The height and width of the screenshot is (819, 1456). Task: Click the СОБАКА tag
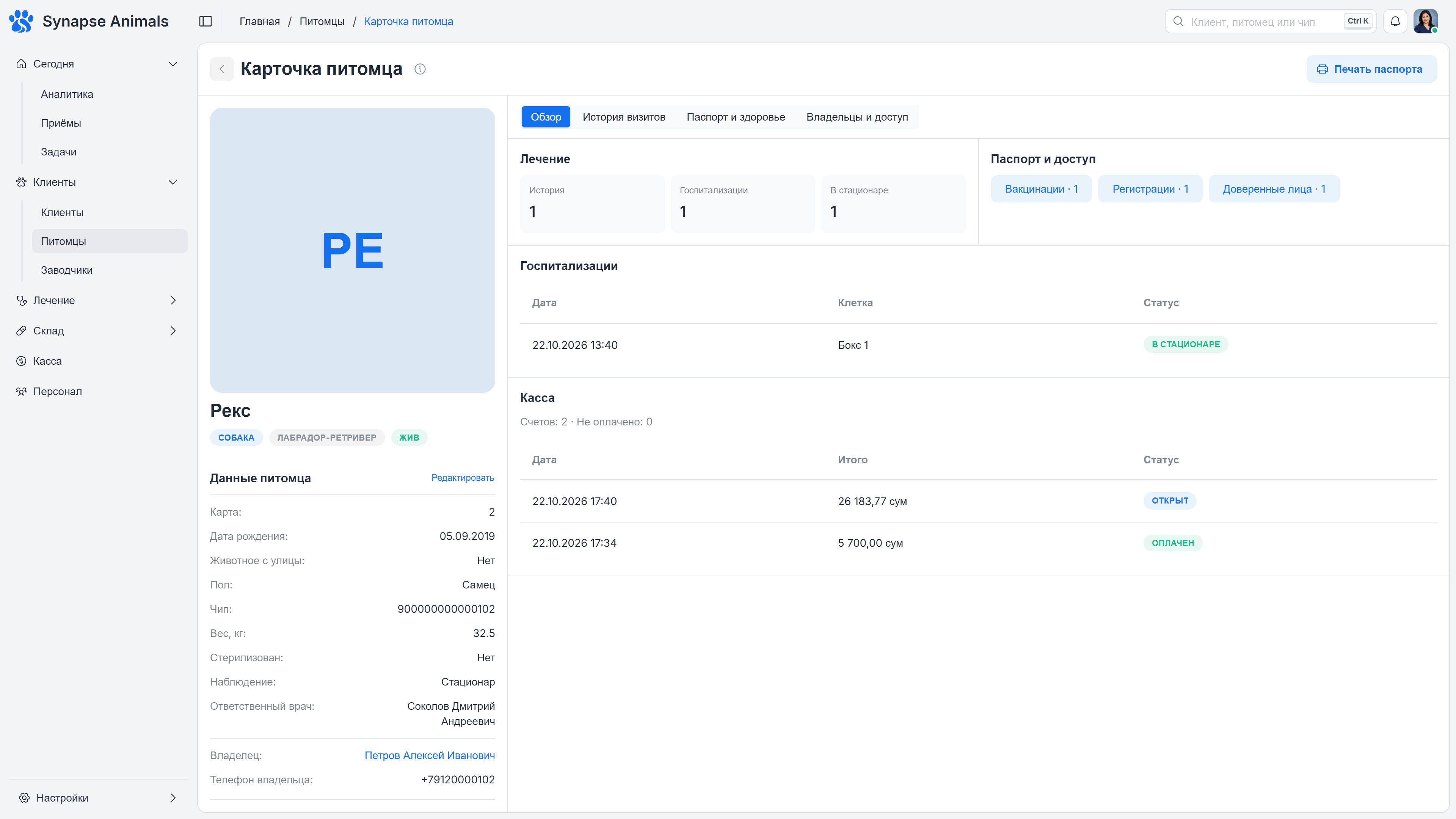(x=236, y=438)
